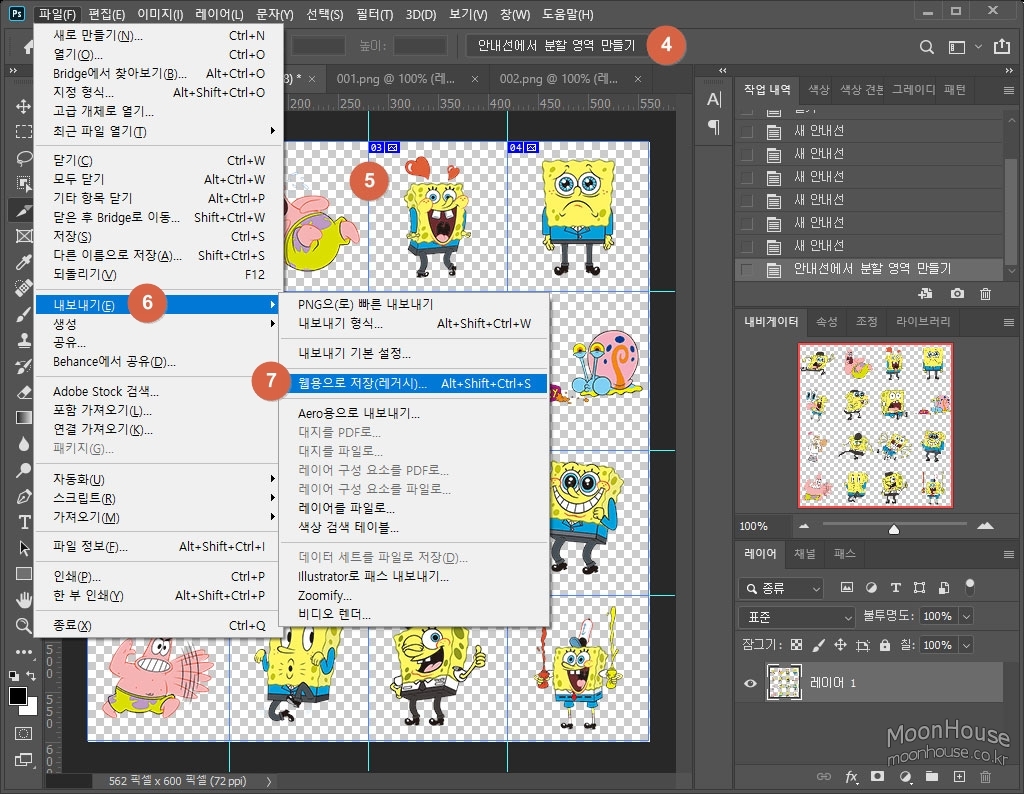Toggle layer filtering on/off switch
The width and height of the screenshot is (1024, 794).
tap(970, 586)
